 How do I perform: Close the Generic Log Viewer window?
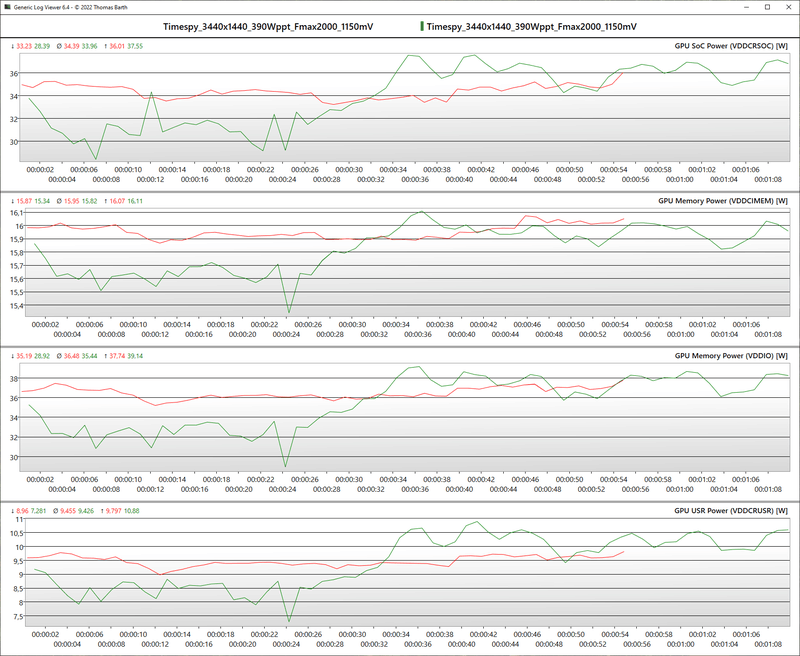click(788, 7)
